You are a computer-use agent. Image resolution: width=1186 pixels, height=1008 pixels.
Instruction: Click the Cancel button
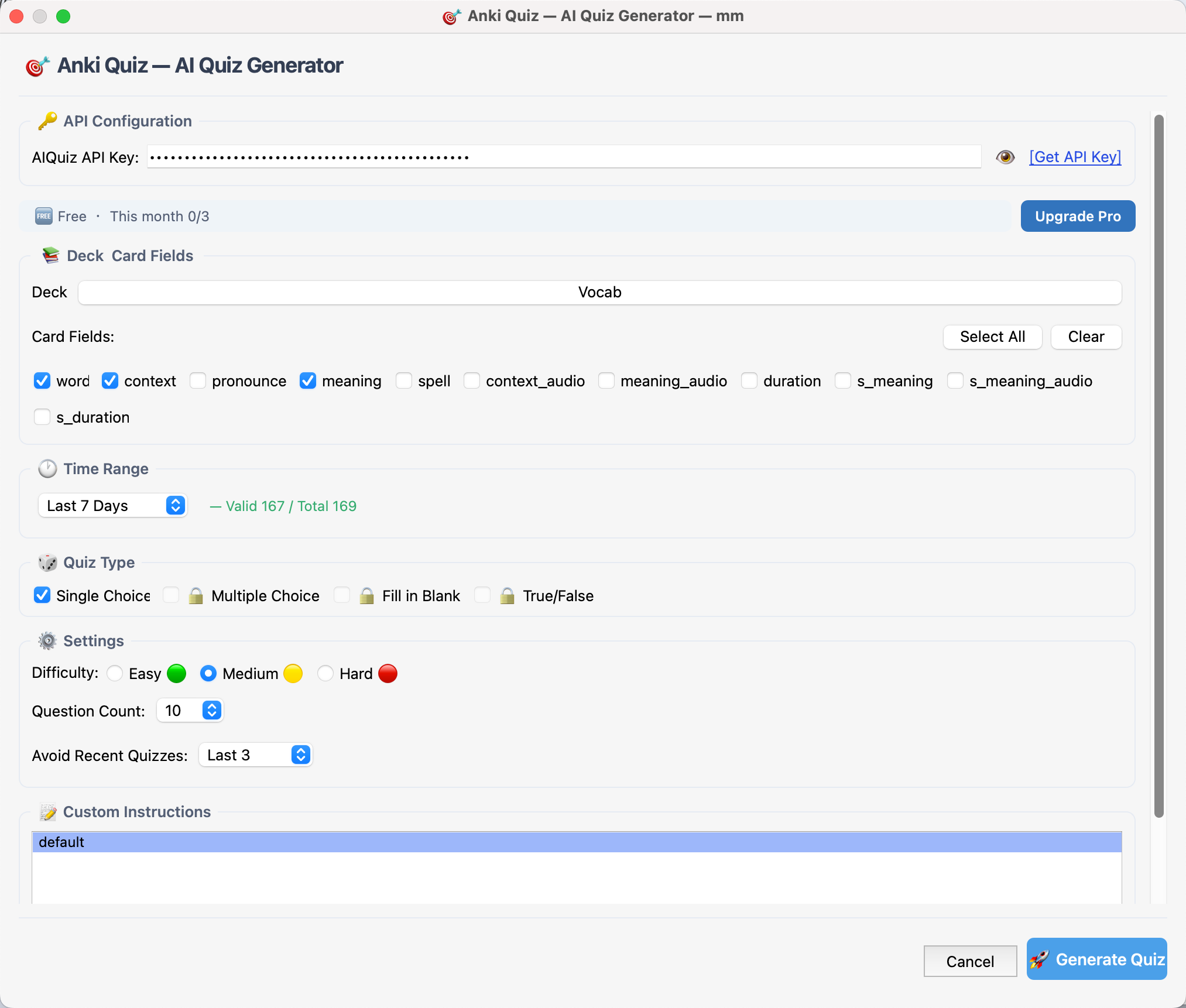(970, 961)
